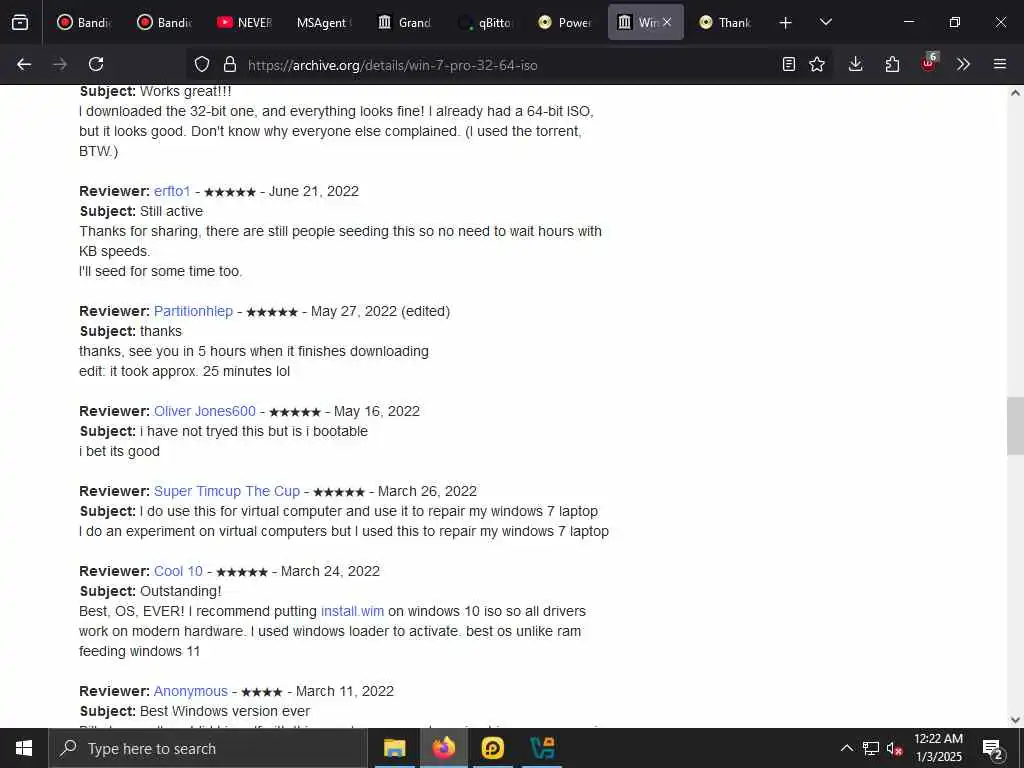Open network status tray icon

pyautogui.click(x=871, y=748)
